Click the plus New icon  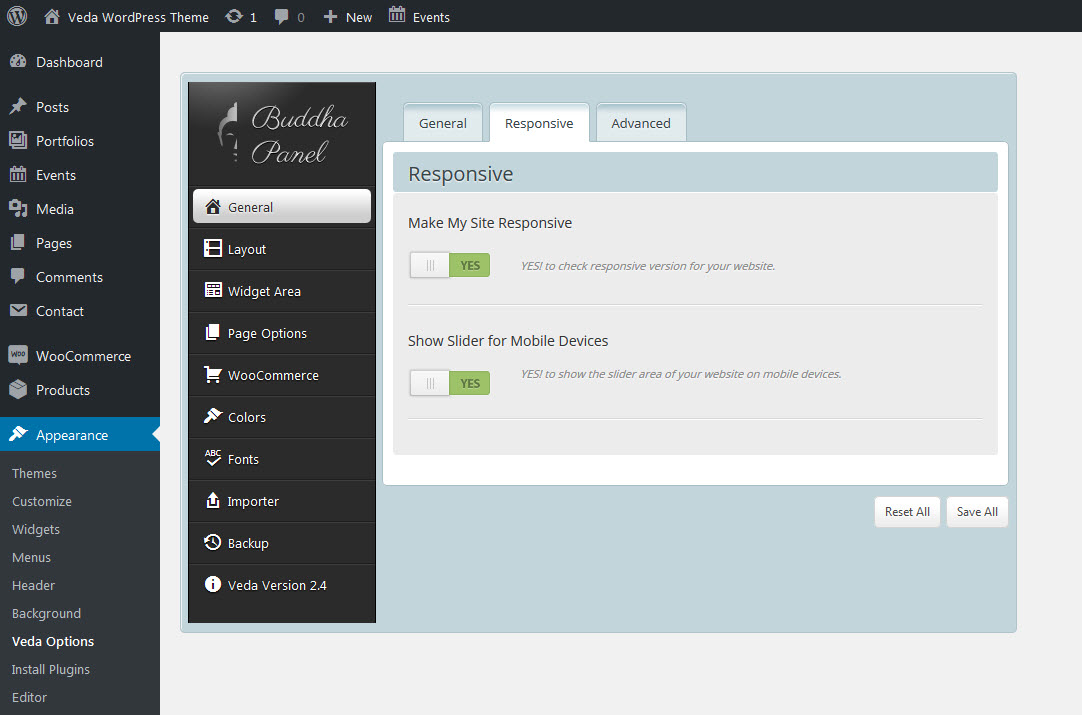331,17
